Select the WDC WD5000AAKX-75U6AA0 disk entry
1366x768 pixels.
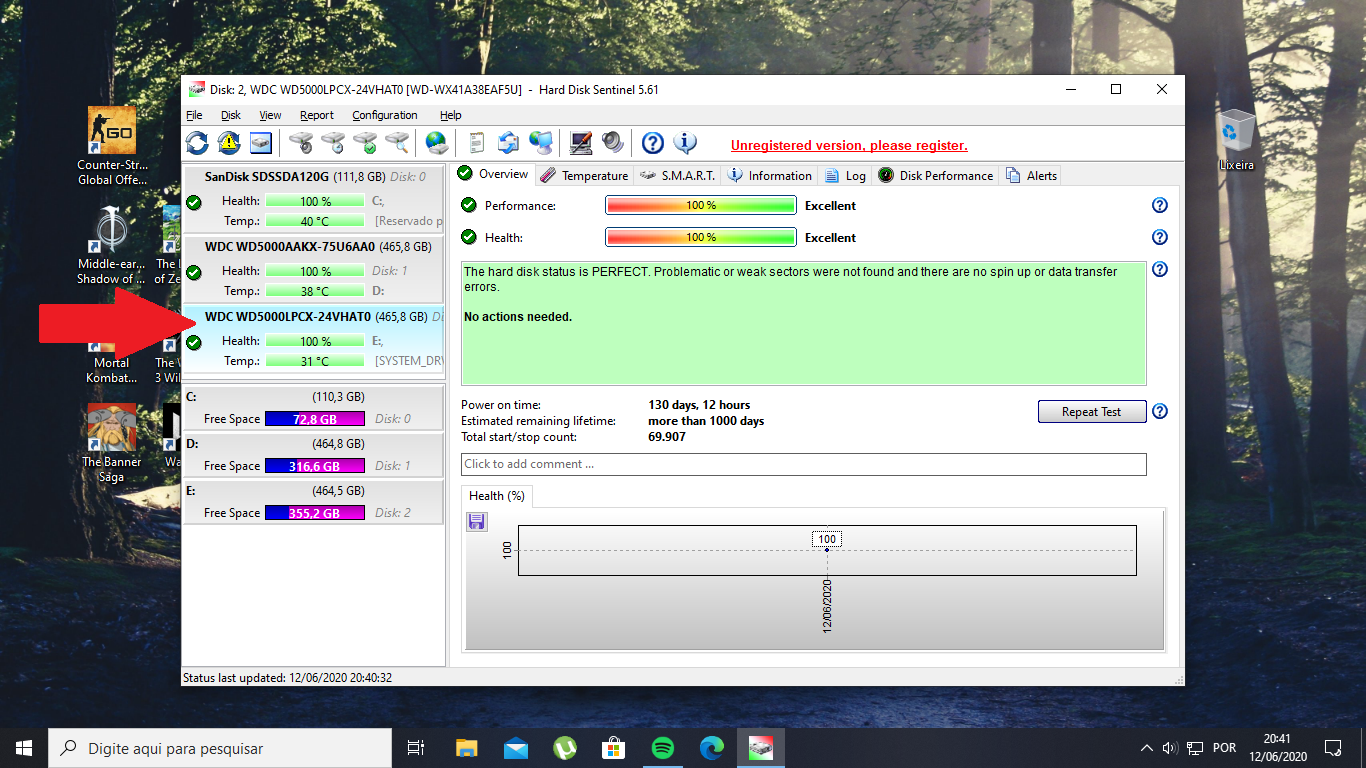coord(313,269)
